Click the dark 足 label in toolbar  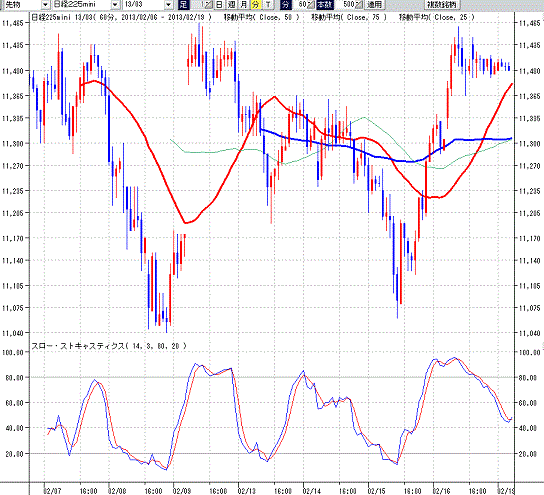coord(184,5)
